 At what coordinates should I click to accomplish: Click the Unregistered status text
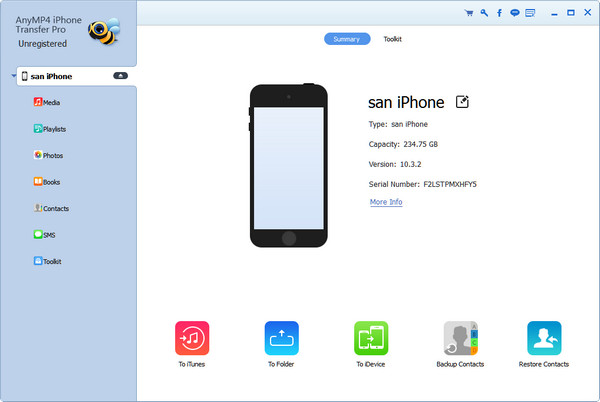point(42,44)
